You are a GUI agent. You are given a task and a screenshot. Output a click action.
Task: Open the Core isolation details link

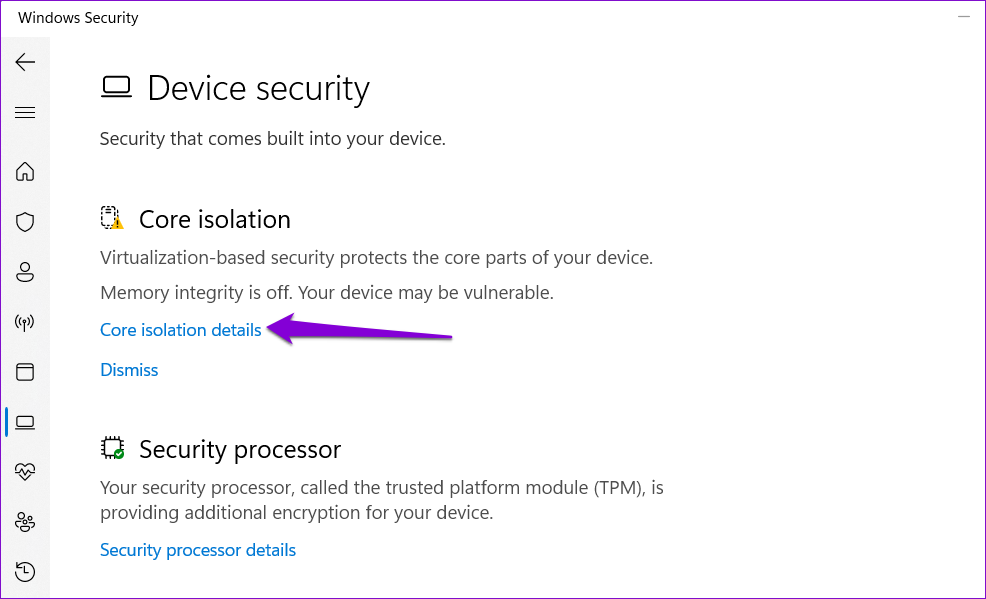click(x=180, y=330)
